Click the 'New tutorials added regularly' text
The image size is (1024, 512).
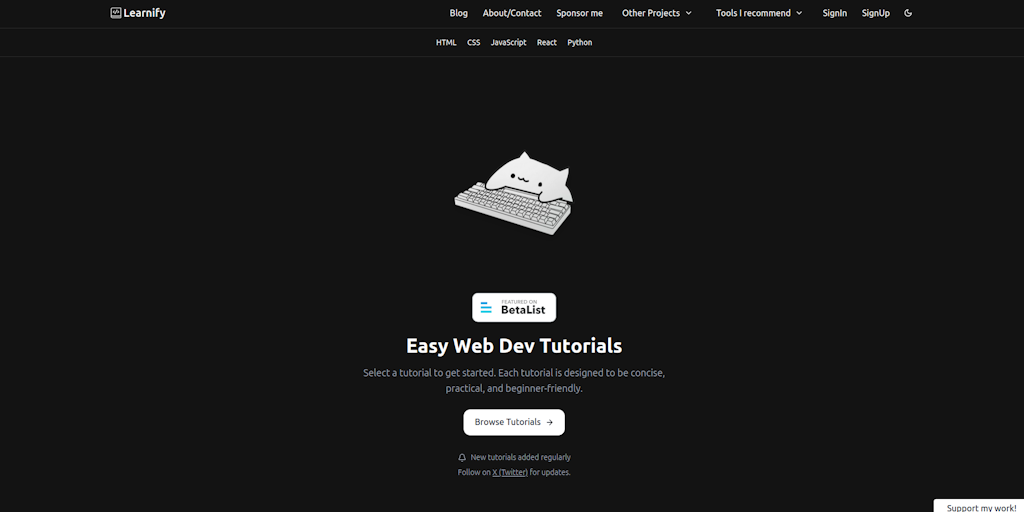pyautogui.click(x=520, y=458)
